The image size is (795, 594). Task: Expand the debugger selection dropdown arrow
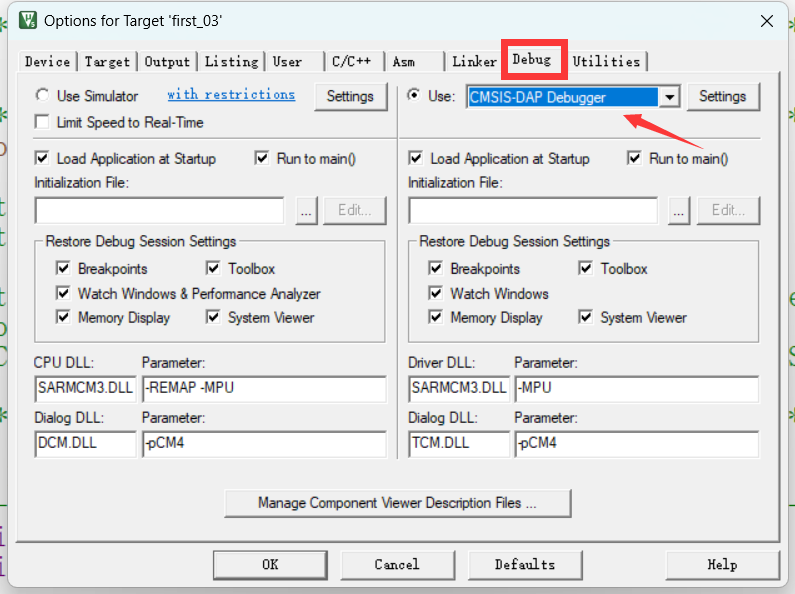pyautogui.click(x=669, y=97)
